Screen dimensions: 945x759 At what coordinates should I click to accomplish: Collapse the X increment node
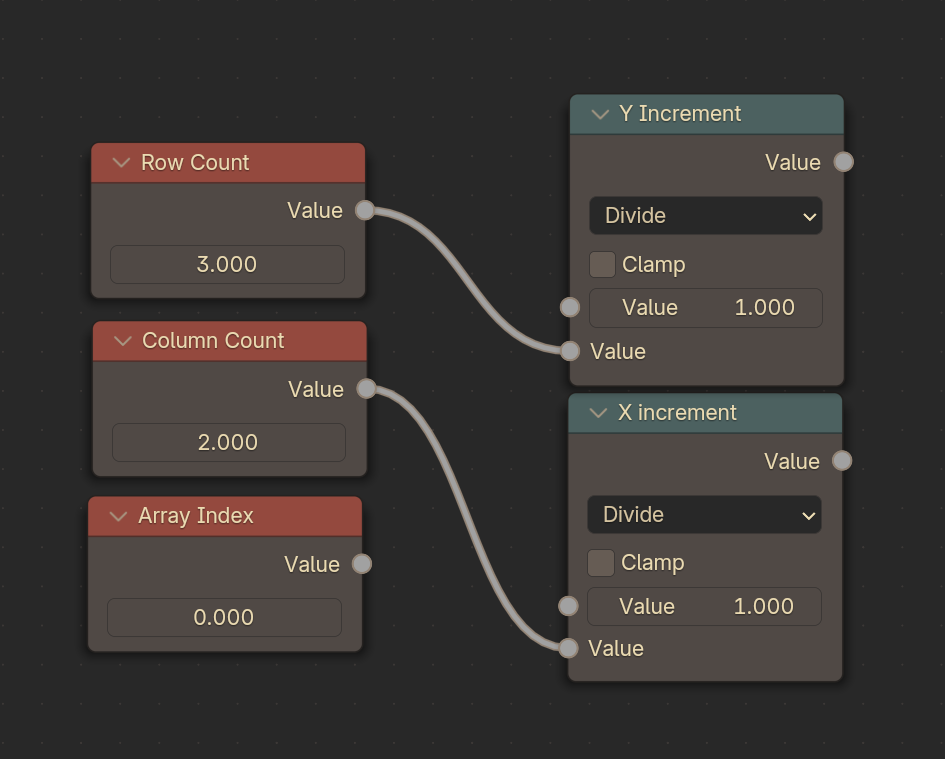(598, 413)
